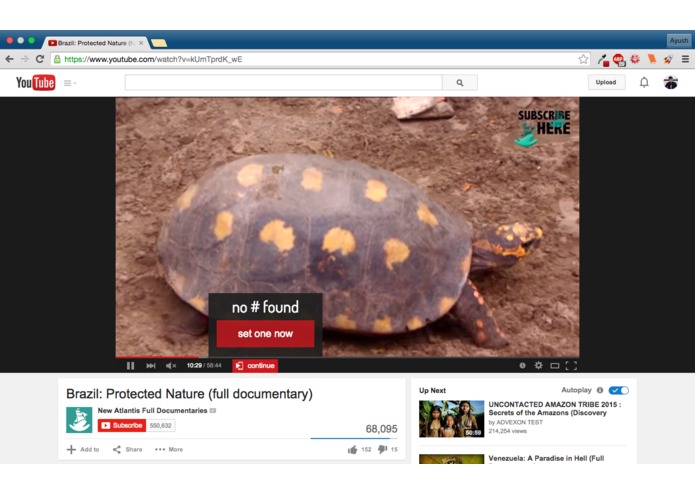
Task: Open Venezuela: A Paradise in Hell video
Action: coord(546,458)
